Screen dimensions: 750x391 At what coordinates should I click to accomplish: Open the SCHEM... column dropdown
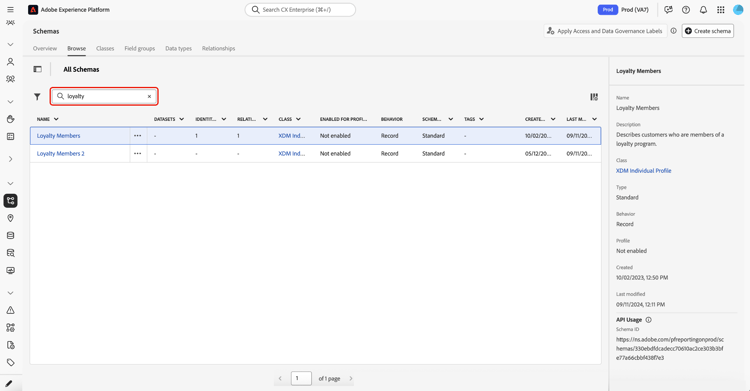[450, 119]
